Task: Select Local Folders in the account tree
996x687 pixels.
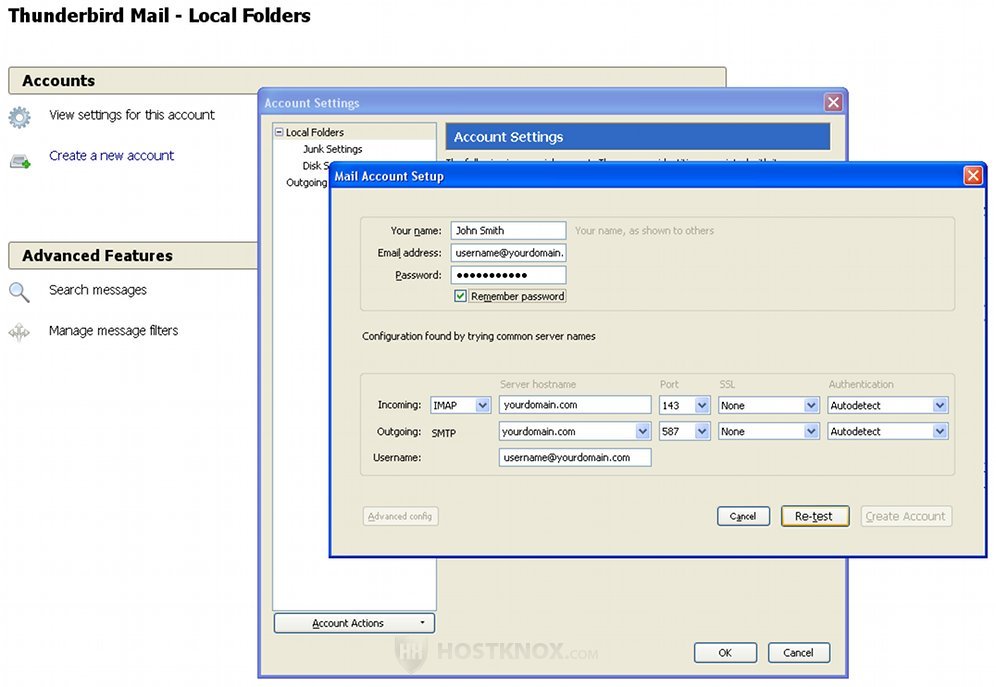Action: (x=314, y=132)
